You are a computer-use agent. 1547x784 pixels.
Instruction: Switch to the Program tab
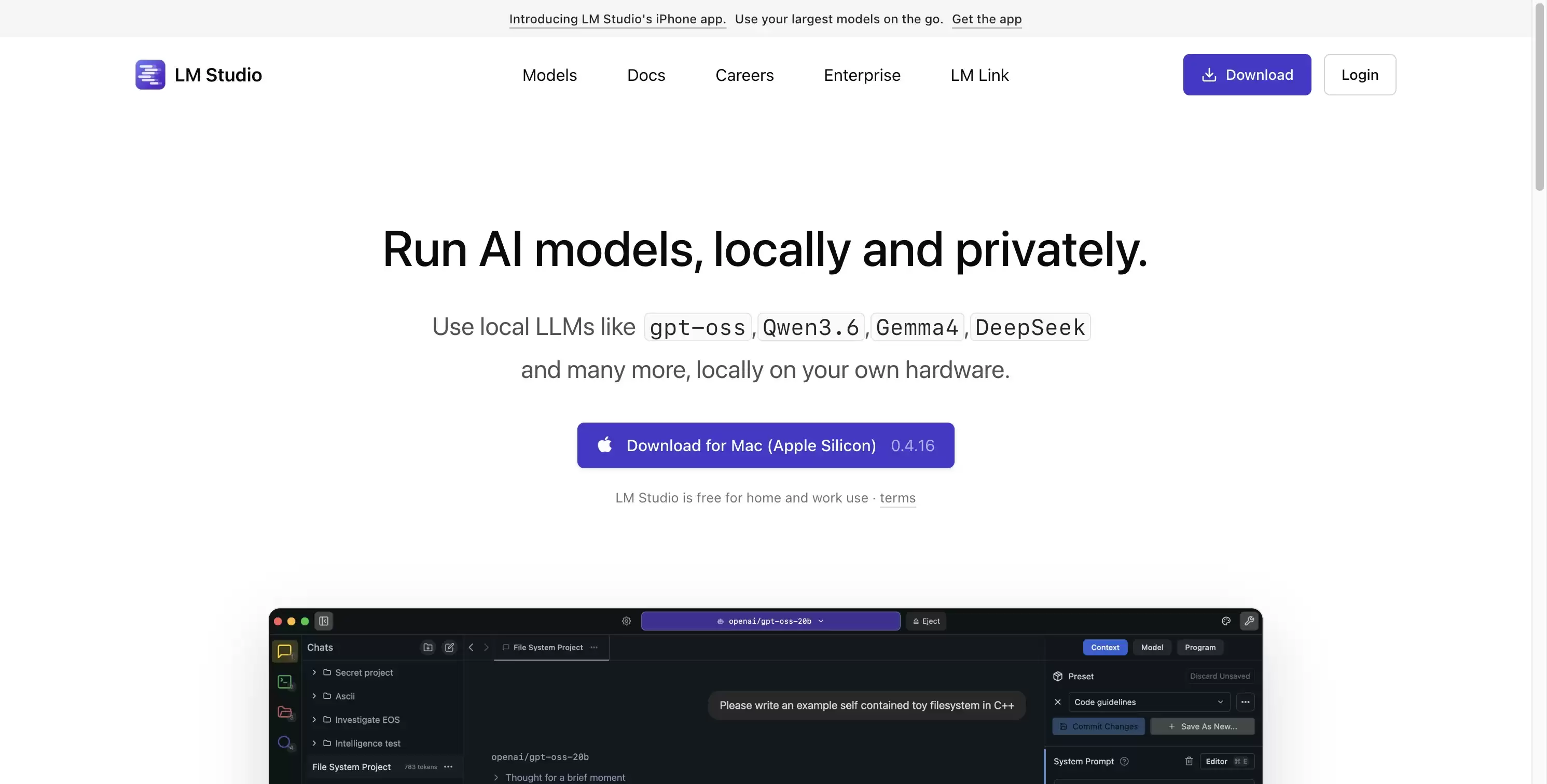click(x=1200, y=647)
